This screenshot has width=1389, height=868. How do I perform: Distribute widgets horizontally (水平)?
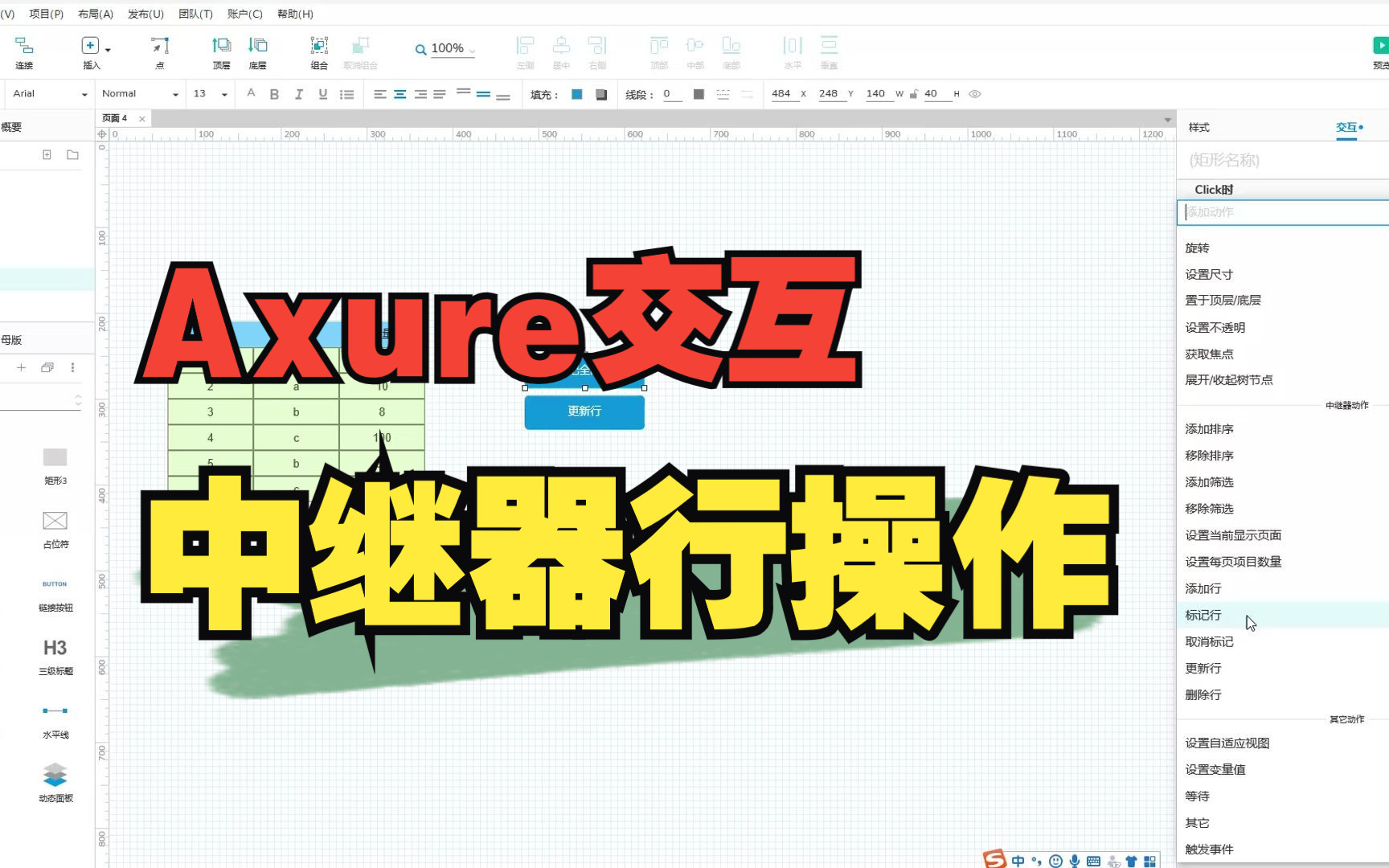[x=793, y=52]
